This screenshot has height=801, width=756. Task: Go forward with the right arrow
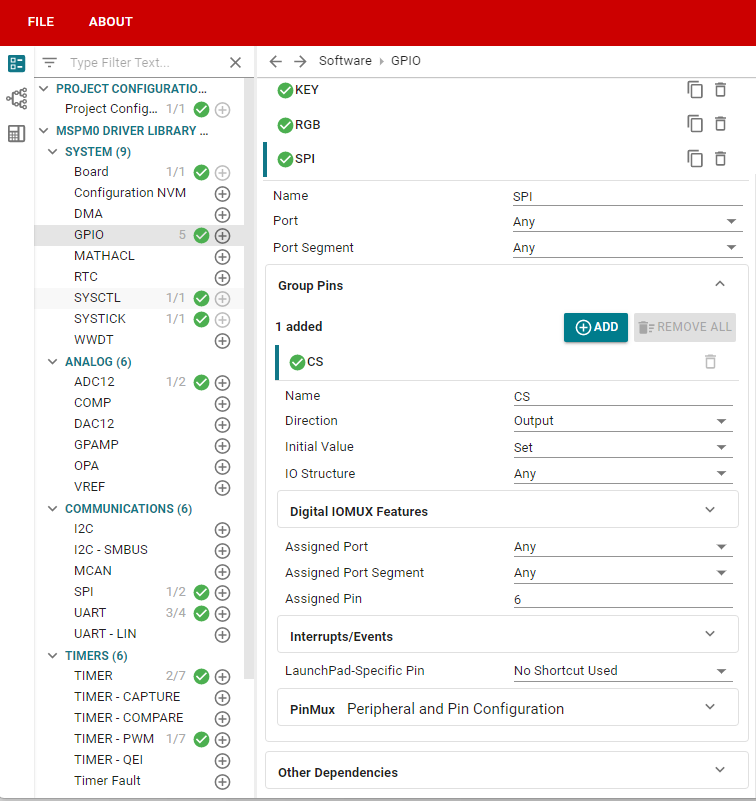click(x=300, y=61)
